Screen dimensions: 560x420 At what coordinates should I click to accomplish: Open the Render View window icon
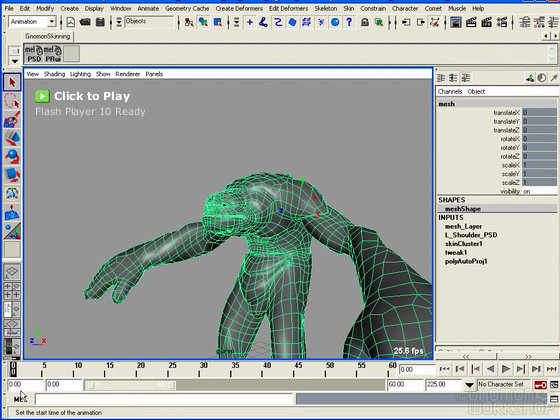[x=456, y=22]
